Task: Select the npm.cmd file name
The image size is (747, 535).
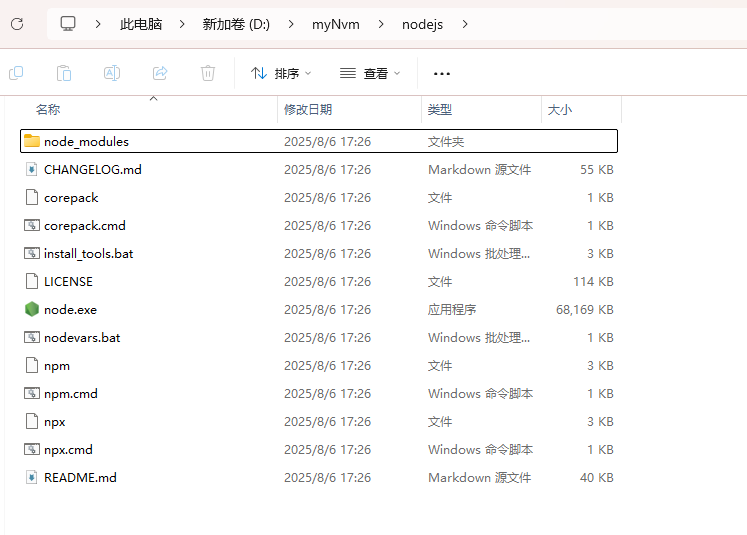Action: (71, 394)
